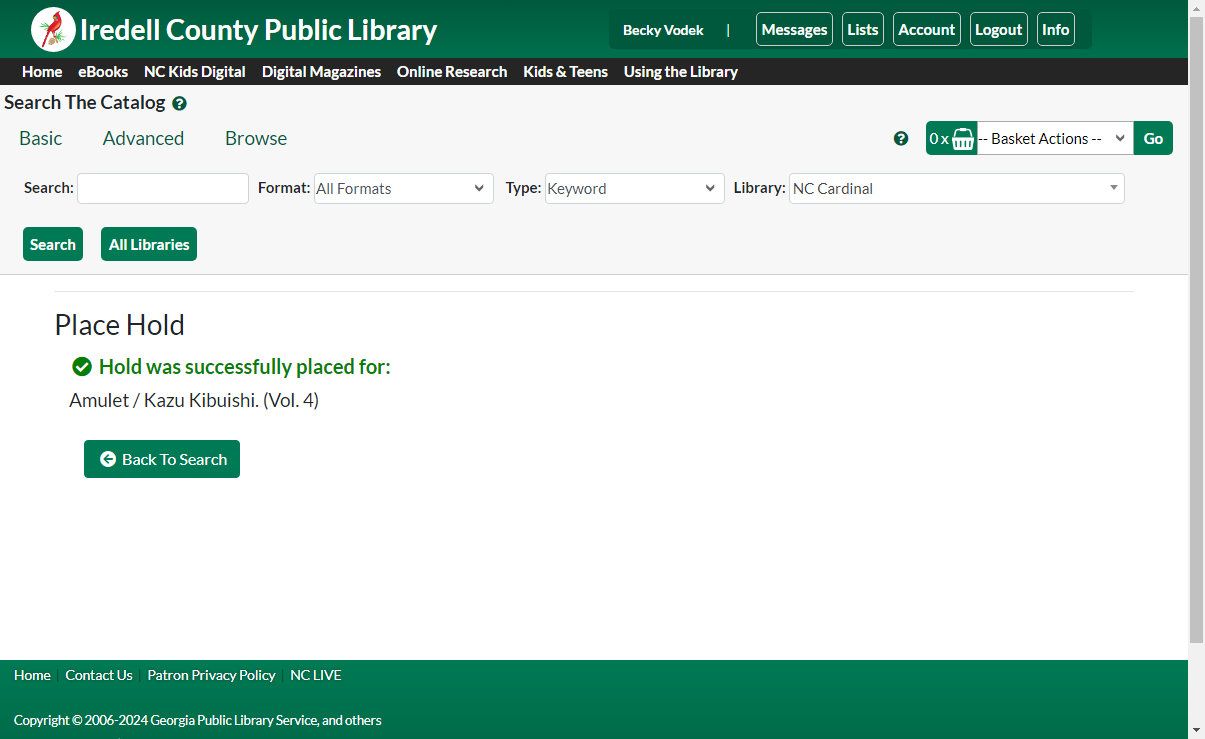Log out using the Logout button

tap(999, 29)
